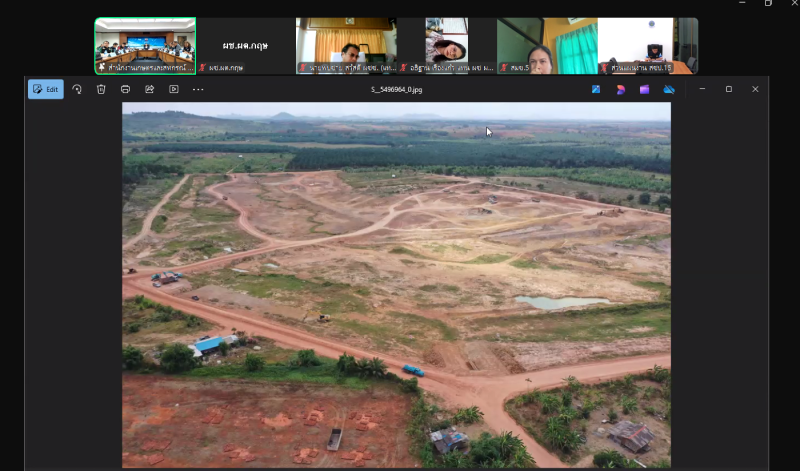Open the blue image editing app icon
Viewport: 800px width, 471px height.
pos(596,89)
